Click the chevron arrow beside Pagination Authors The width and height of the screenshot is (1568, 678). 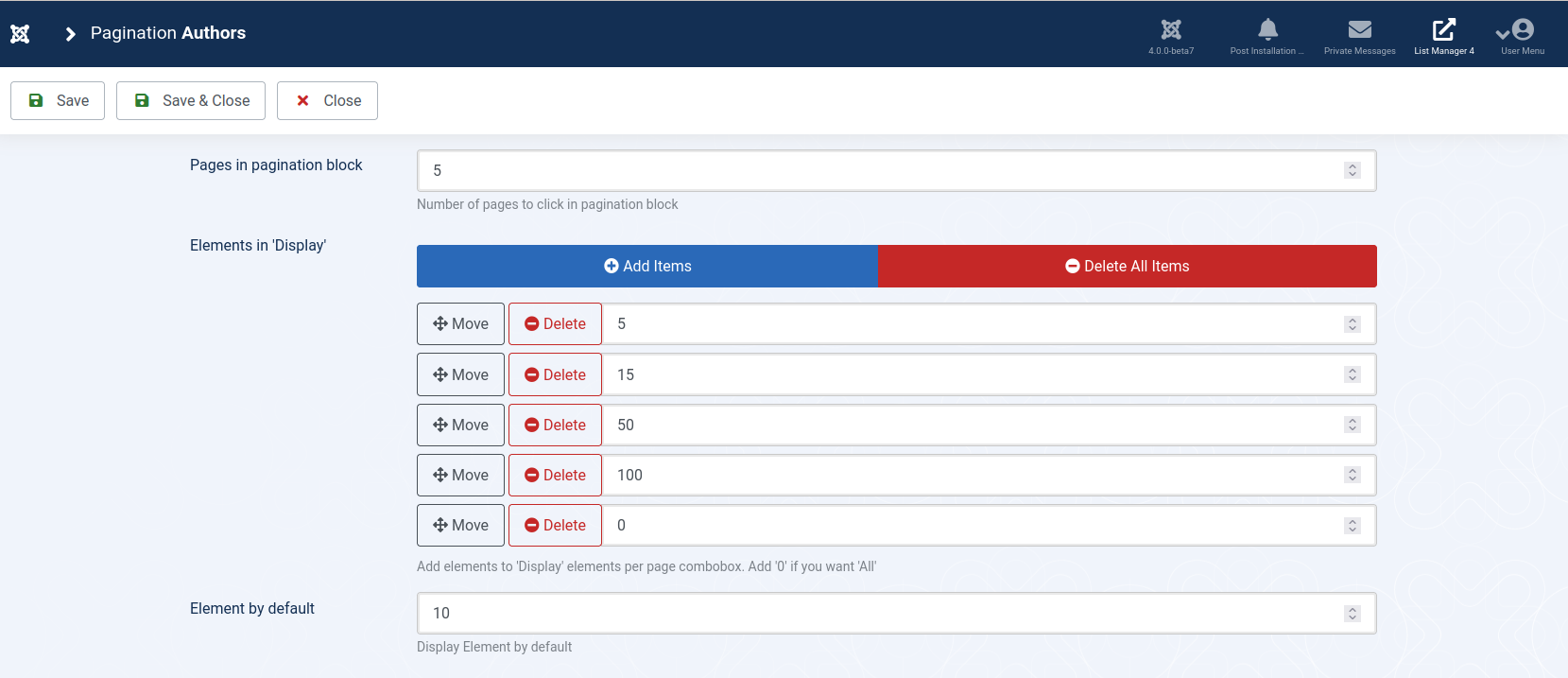(x=70, y=34)
